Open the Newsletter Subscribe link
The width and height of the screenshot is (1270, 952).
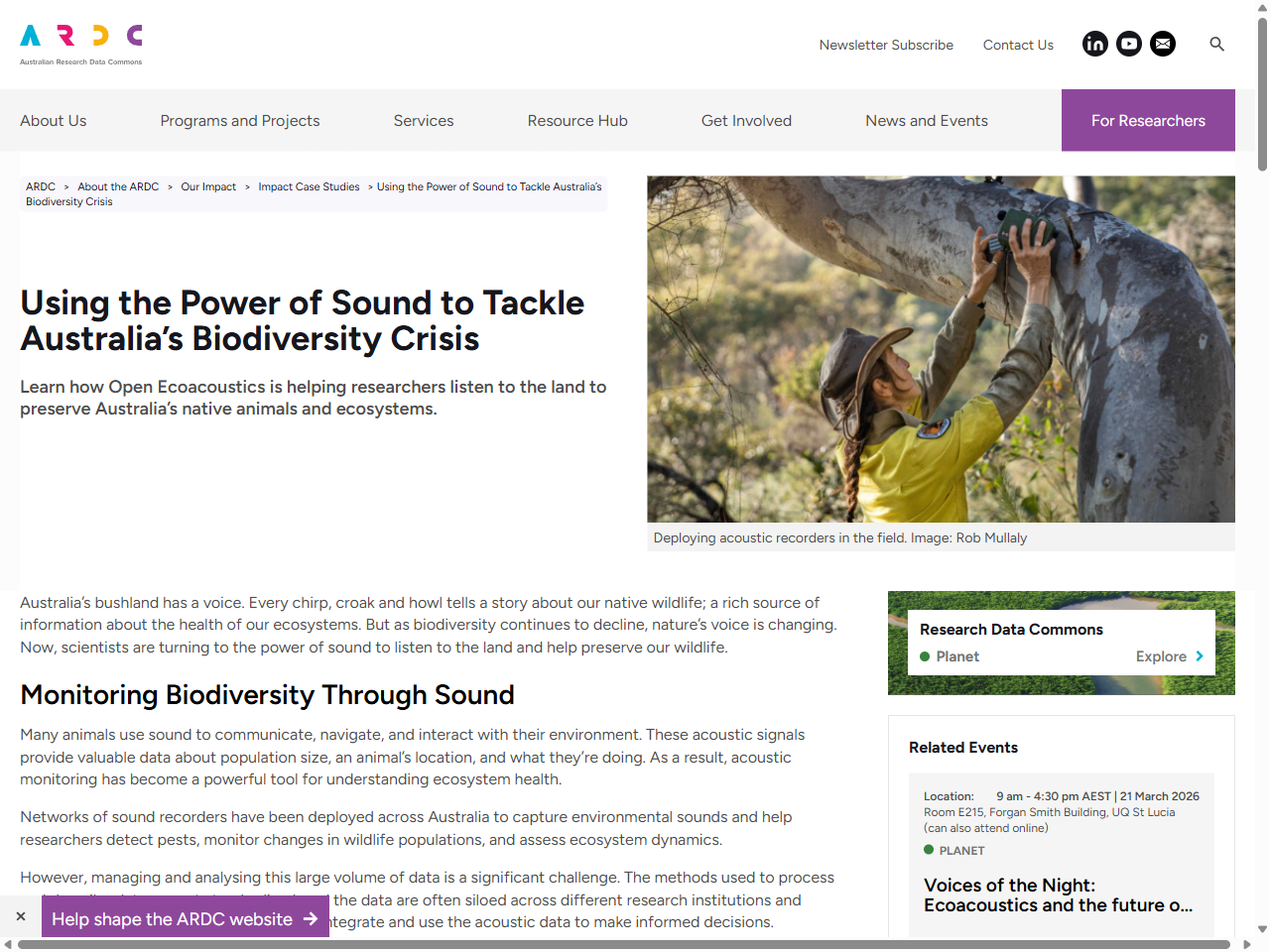886,45
